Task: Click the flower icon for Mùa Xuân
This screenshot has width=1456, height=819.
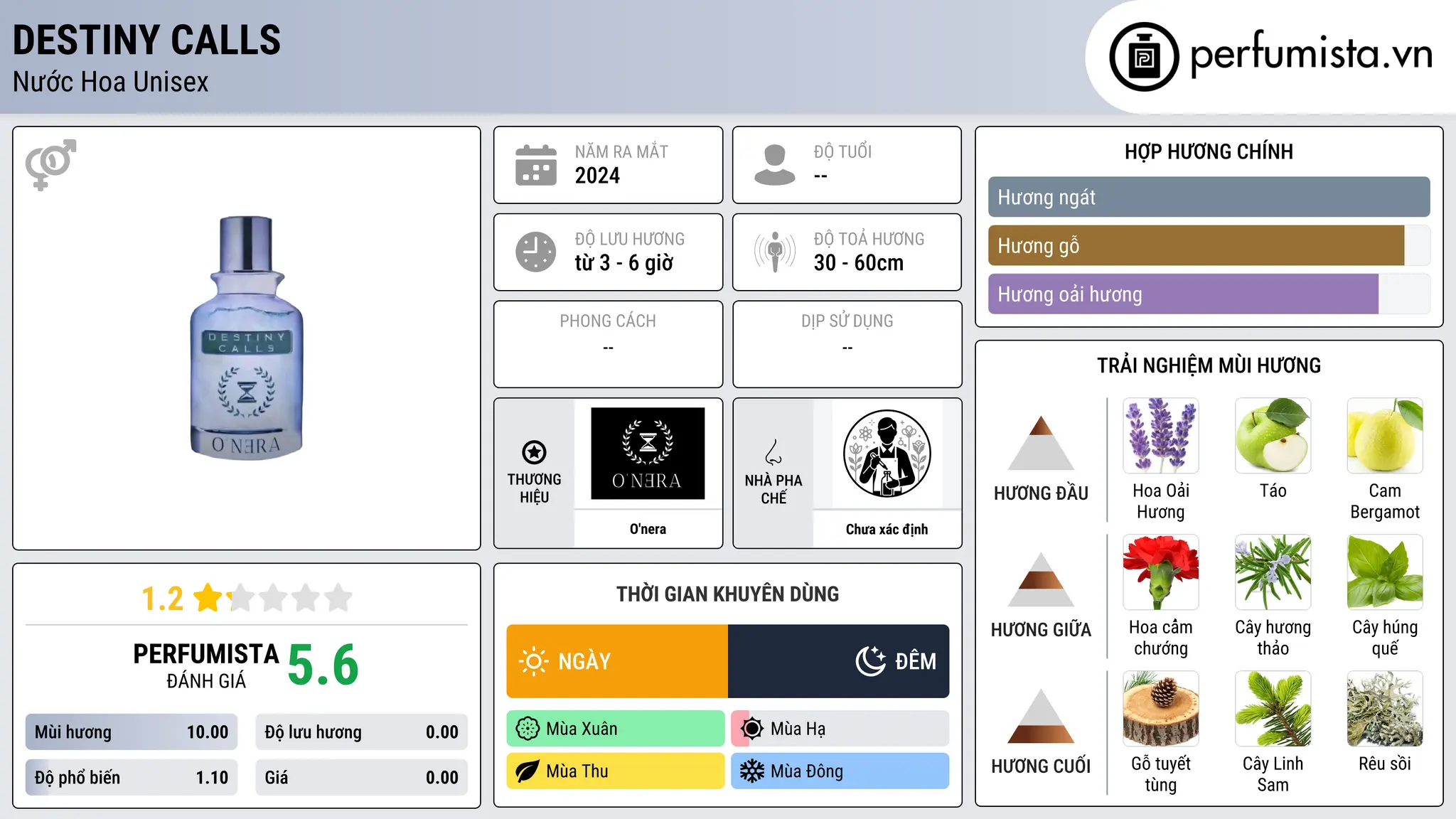Action: [528, 729]
